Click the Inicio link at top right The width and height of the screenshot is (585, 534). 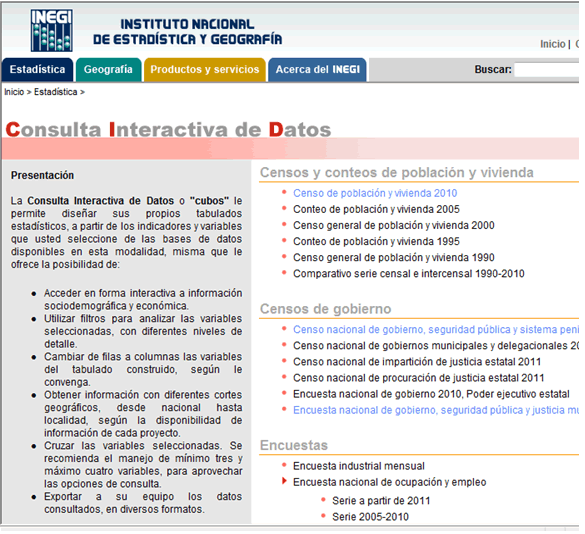pyautogui.click(x=553, y=44)
